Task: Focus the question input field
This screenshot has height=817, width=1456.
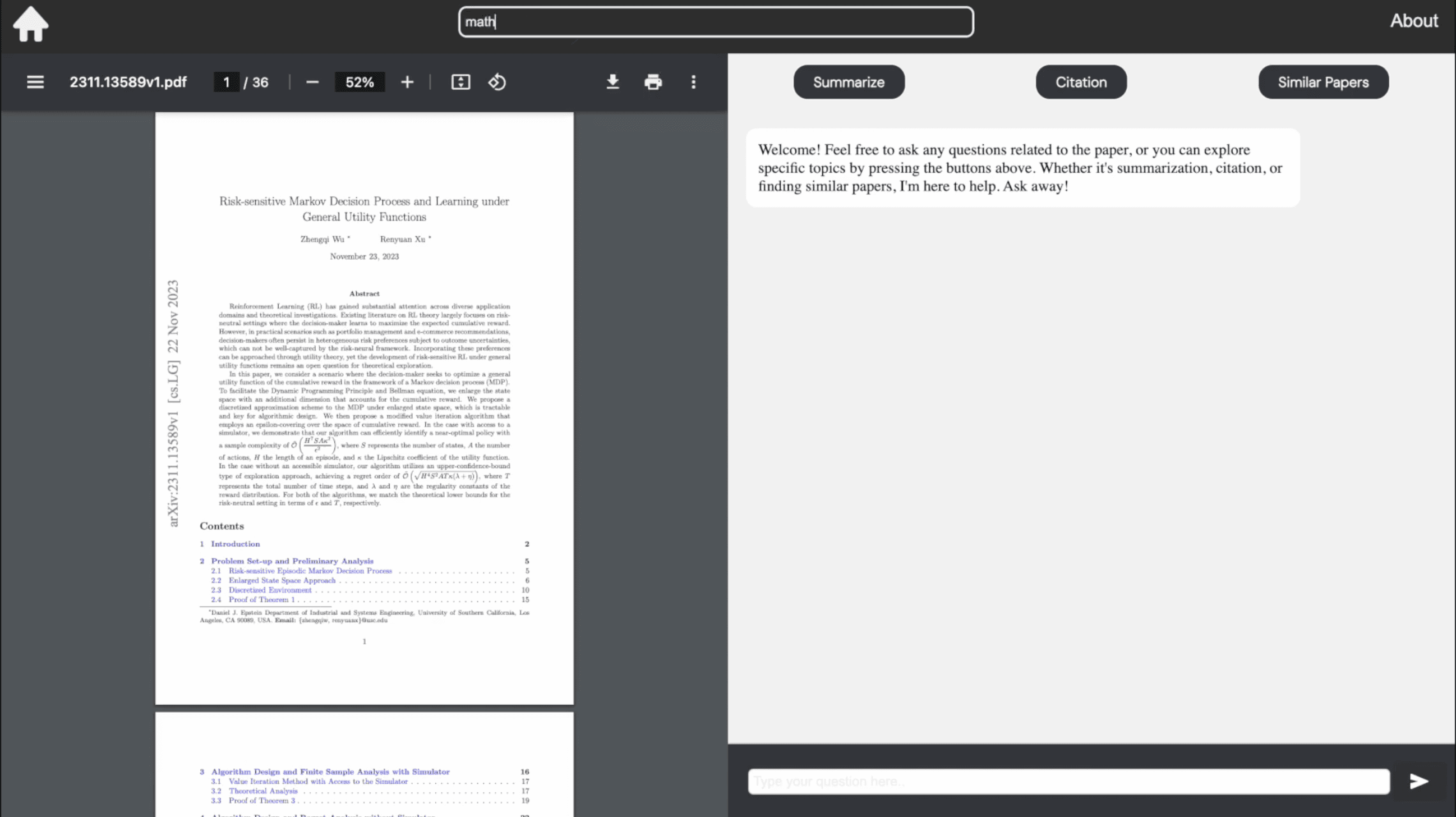Action: [1068, 782]
